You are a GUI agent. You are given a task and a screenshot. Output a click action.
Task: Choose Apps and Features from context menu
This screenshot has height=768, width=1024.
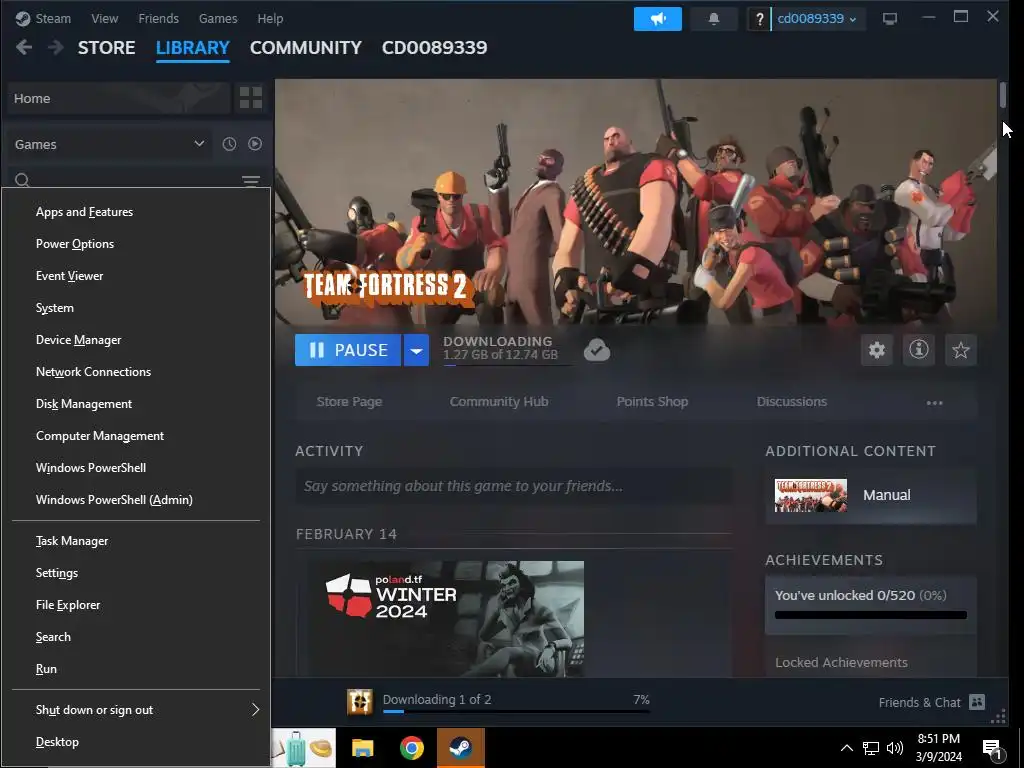click(x=136, y=212)
